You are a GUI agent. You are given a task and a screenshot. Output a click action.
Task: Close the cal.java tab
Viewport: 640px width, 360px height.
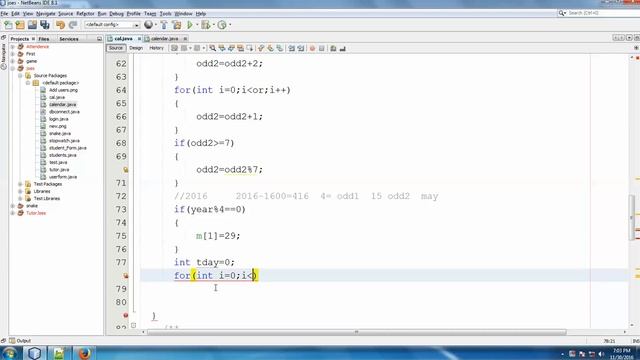pos(139,39)
